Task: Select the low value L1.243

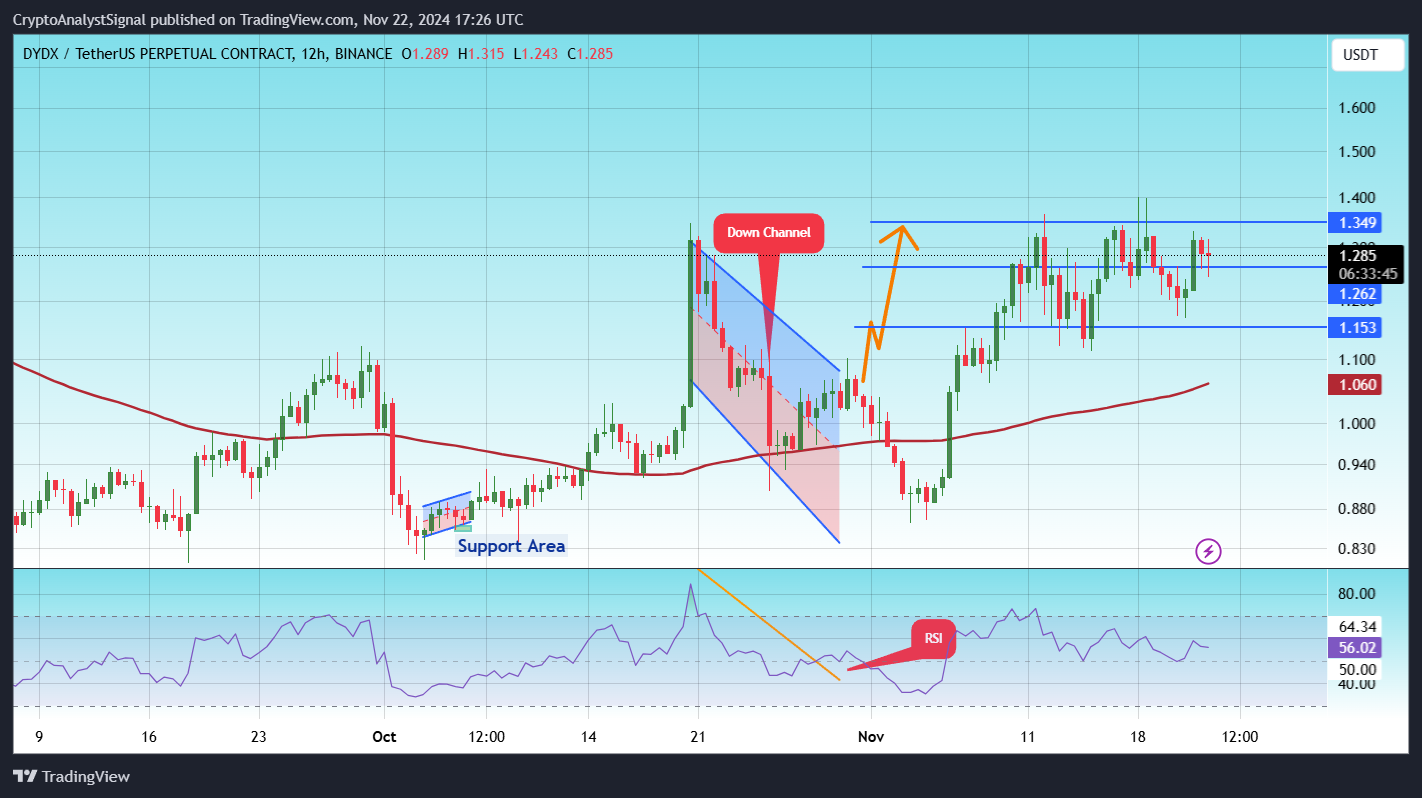Action: [x=536, y=53]
